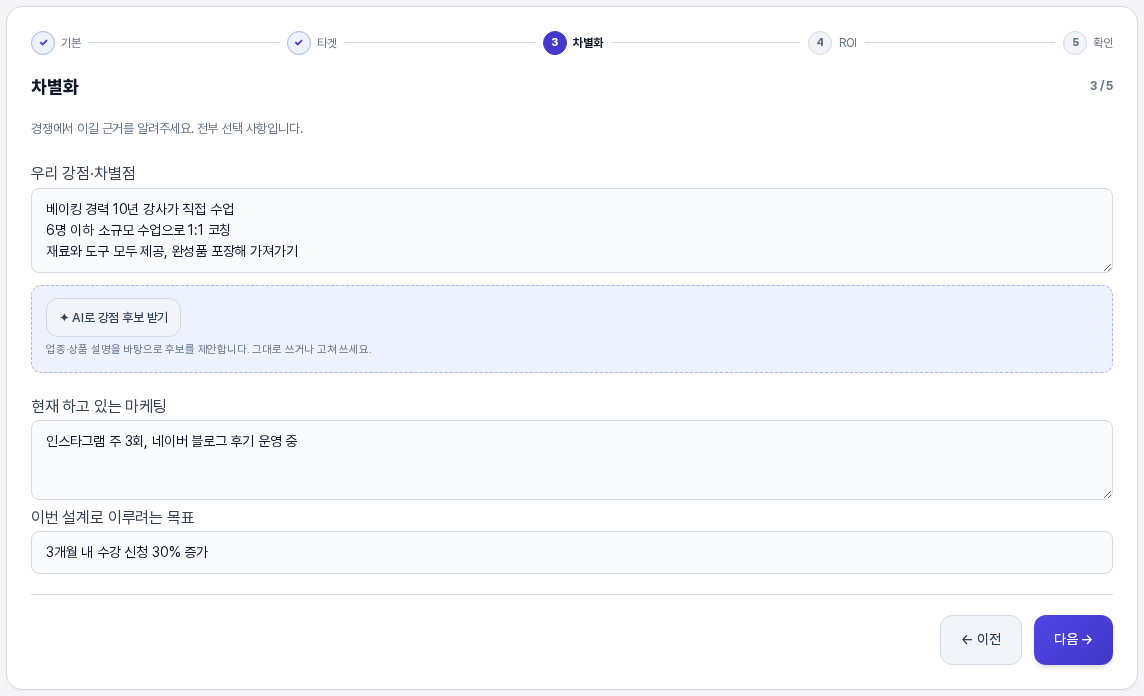Click the step 4 circle icon
The width and height of the screenshot is (1144, 696).
point(820,43)
